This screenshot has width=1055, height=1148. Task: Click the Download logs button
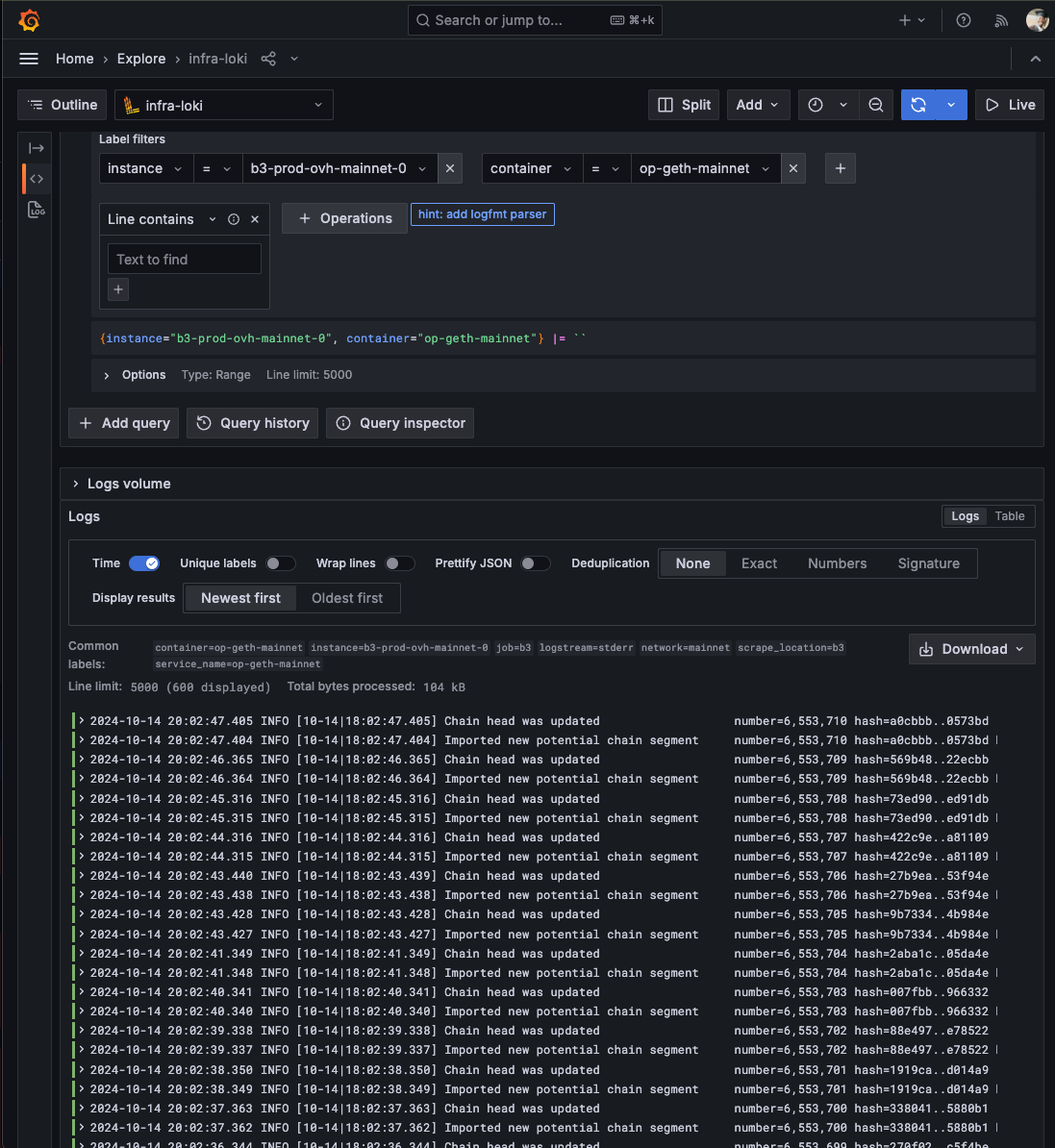(971, 649)
